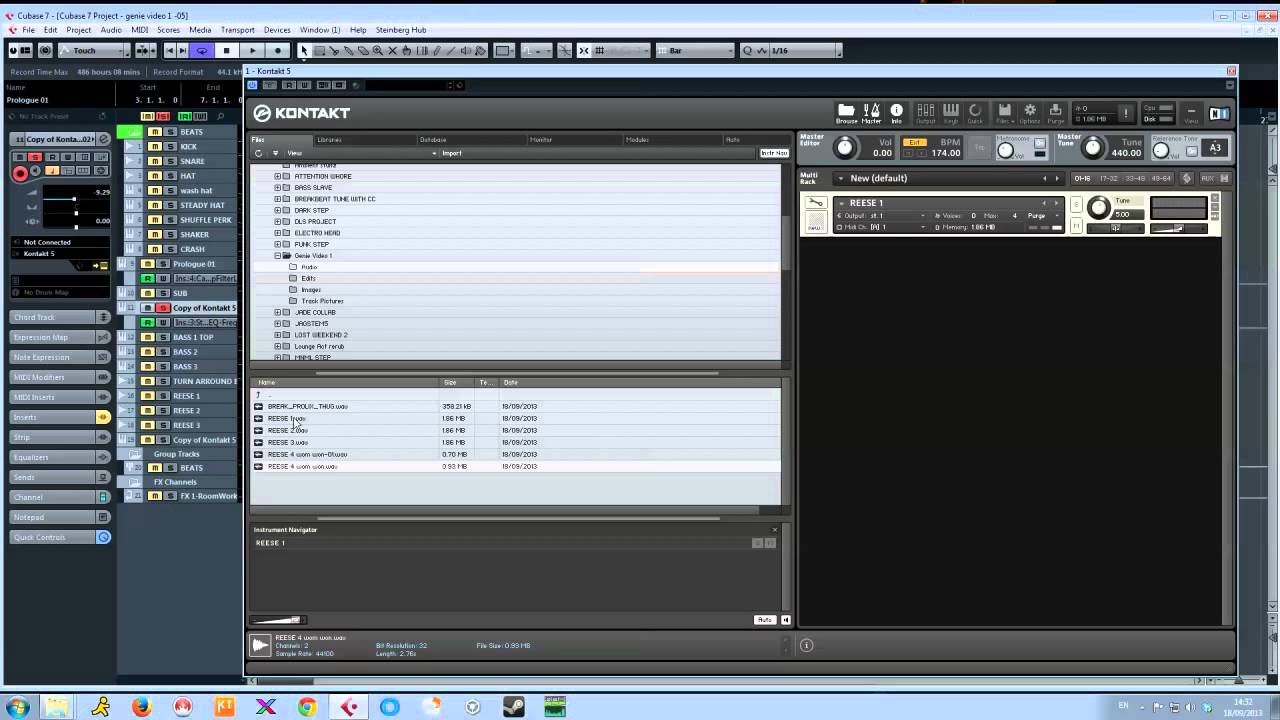
Task: Mute the KICK track
Action: (154, 146)
